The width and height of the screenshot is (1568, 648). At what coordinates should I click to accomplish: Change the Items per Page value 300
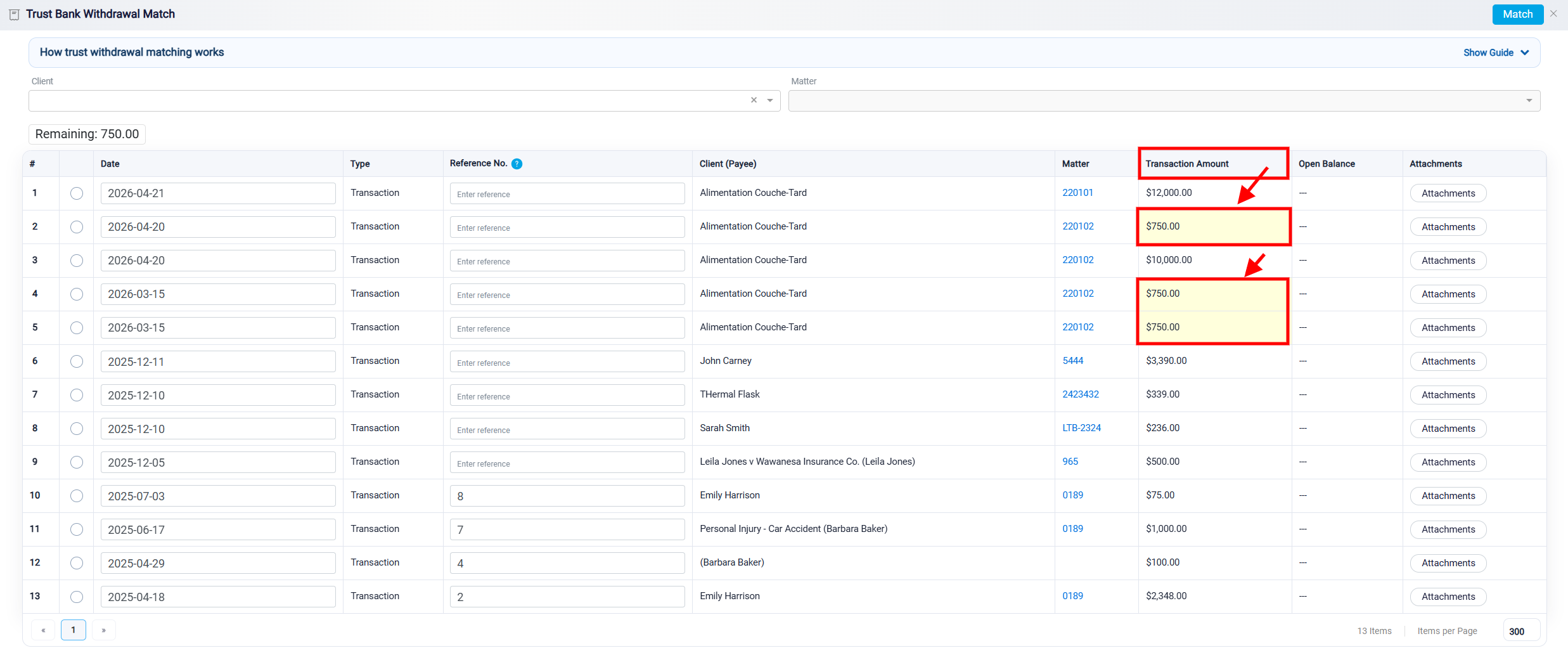[1521, 631]
